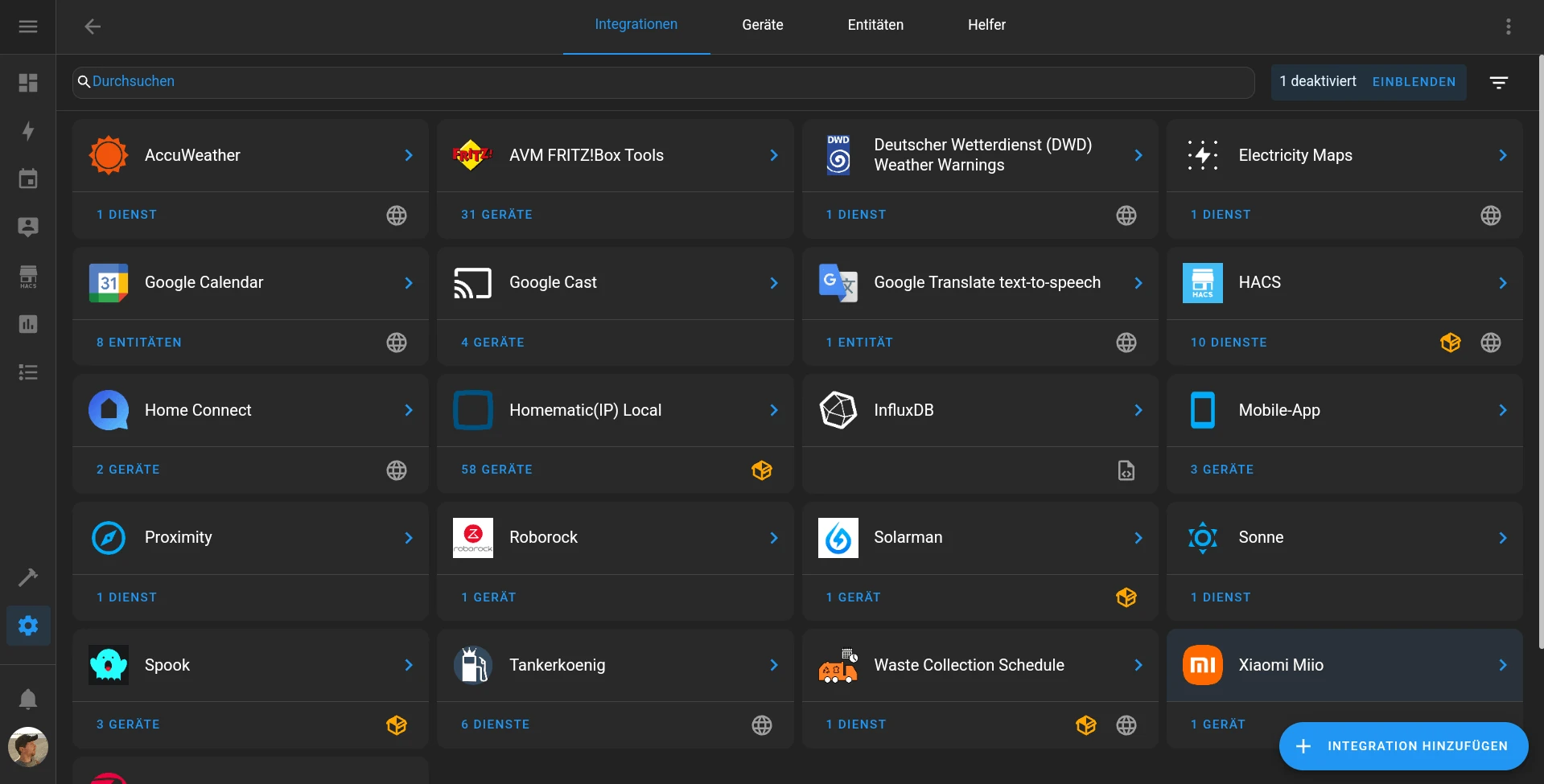The image size is (1544, 784).
Task: Open HACS from the sidebar
Action: (x=28, y=276)
